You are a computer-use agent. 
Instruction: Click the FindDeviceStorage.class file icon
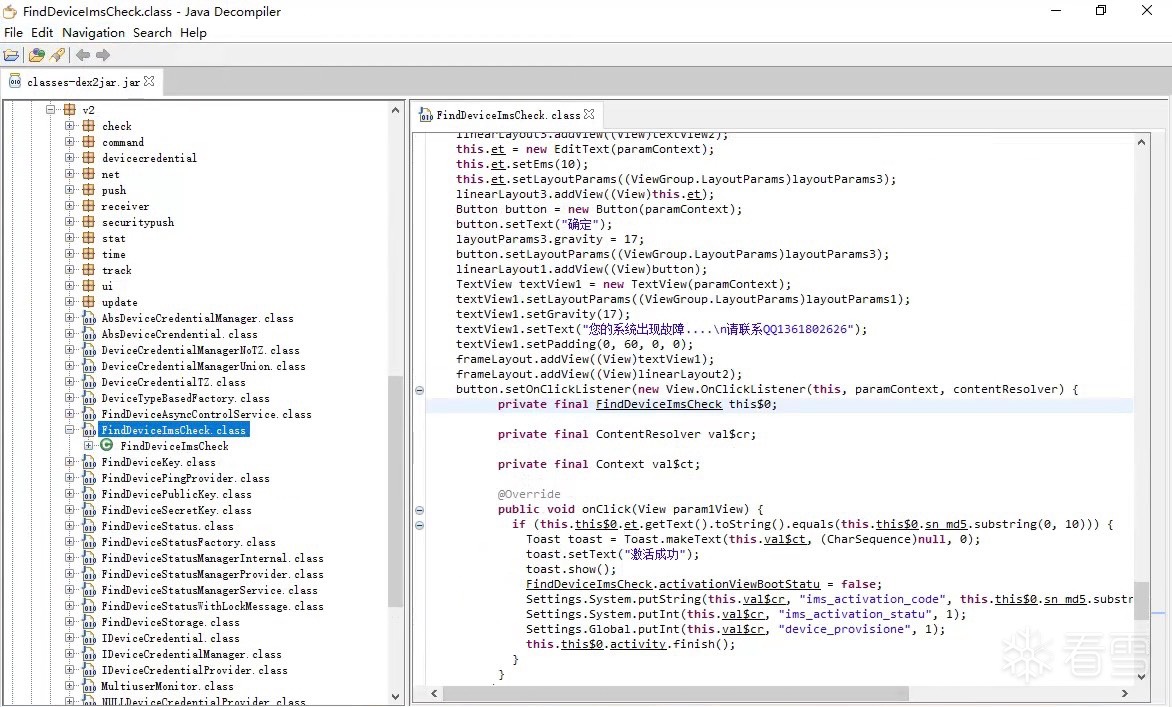coord(89,622)
